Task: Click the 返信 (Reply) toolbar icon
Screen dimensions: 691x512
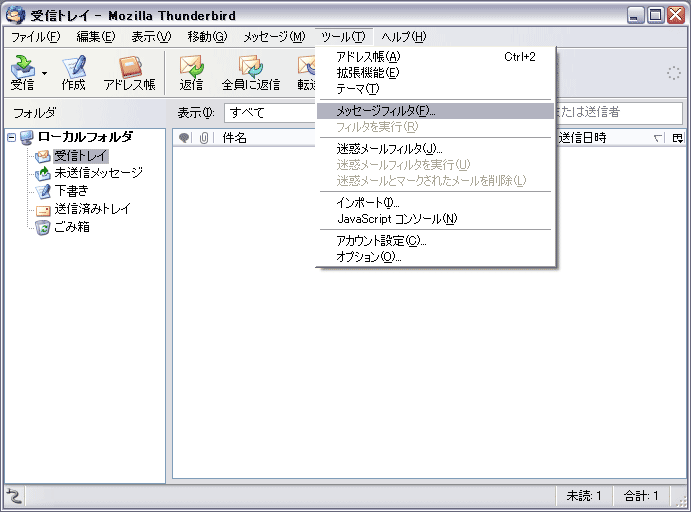Action: pos(191,72)
